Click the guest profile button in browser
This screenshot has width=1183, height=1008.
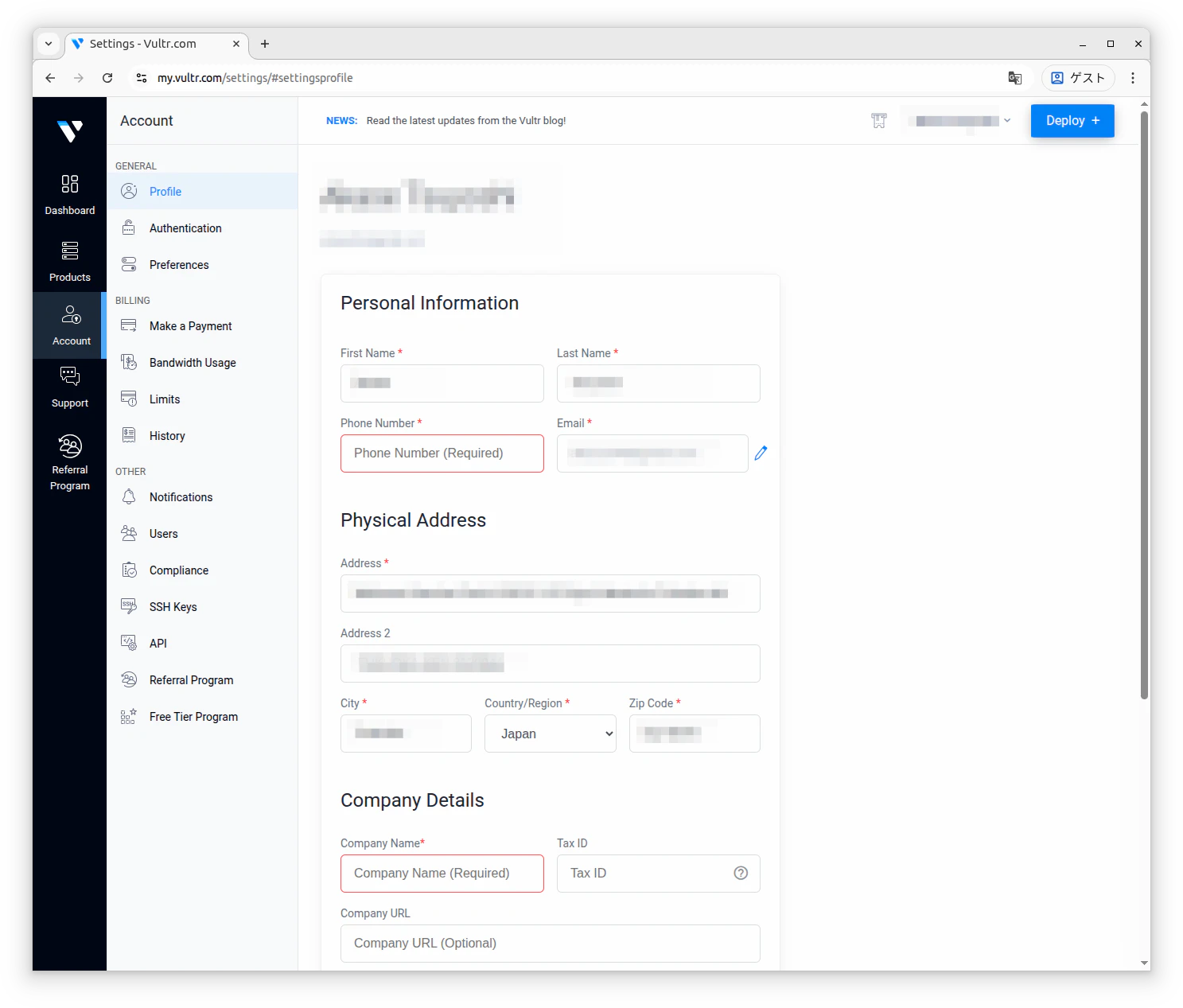point(1078,77)
